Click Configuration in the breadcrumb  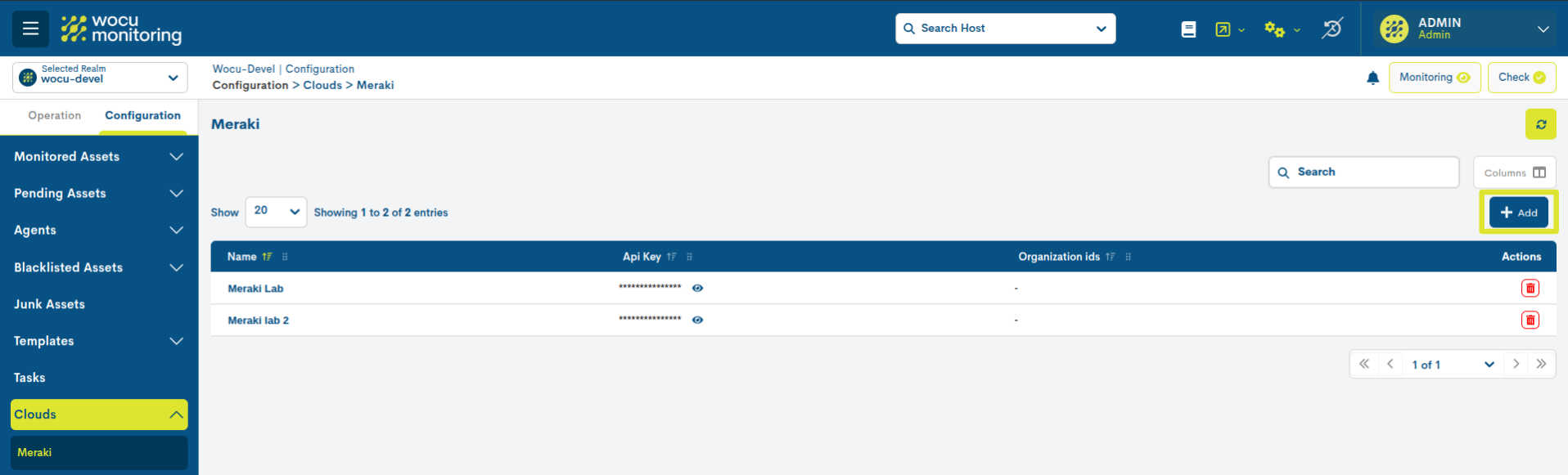[x=250, y=85]
